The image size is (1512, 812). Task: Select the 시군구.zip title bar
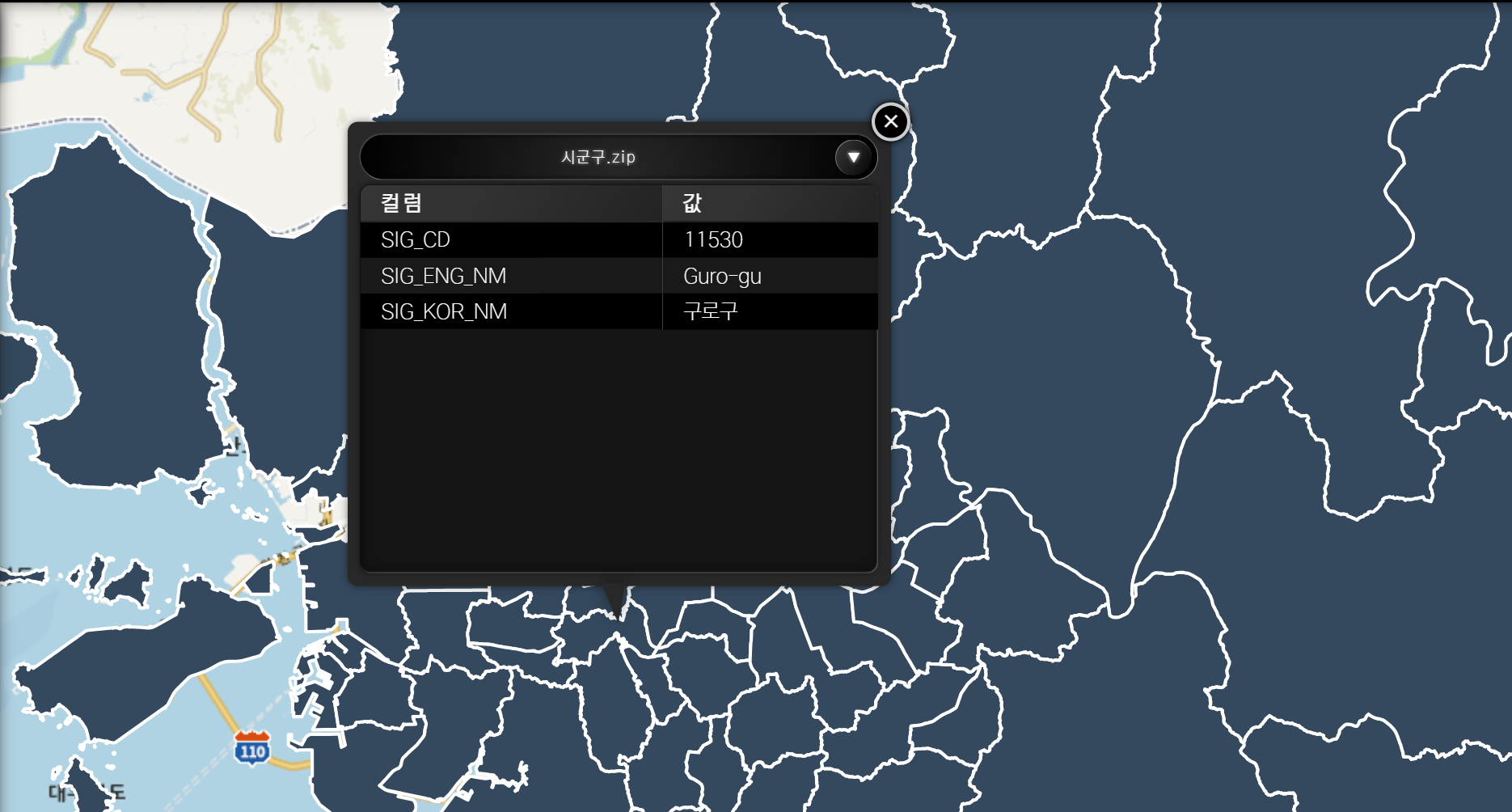600,157
